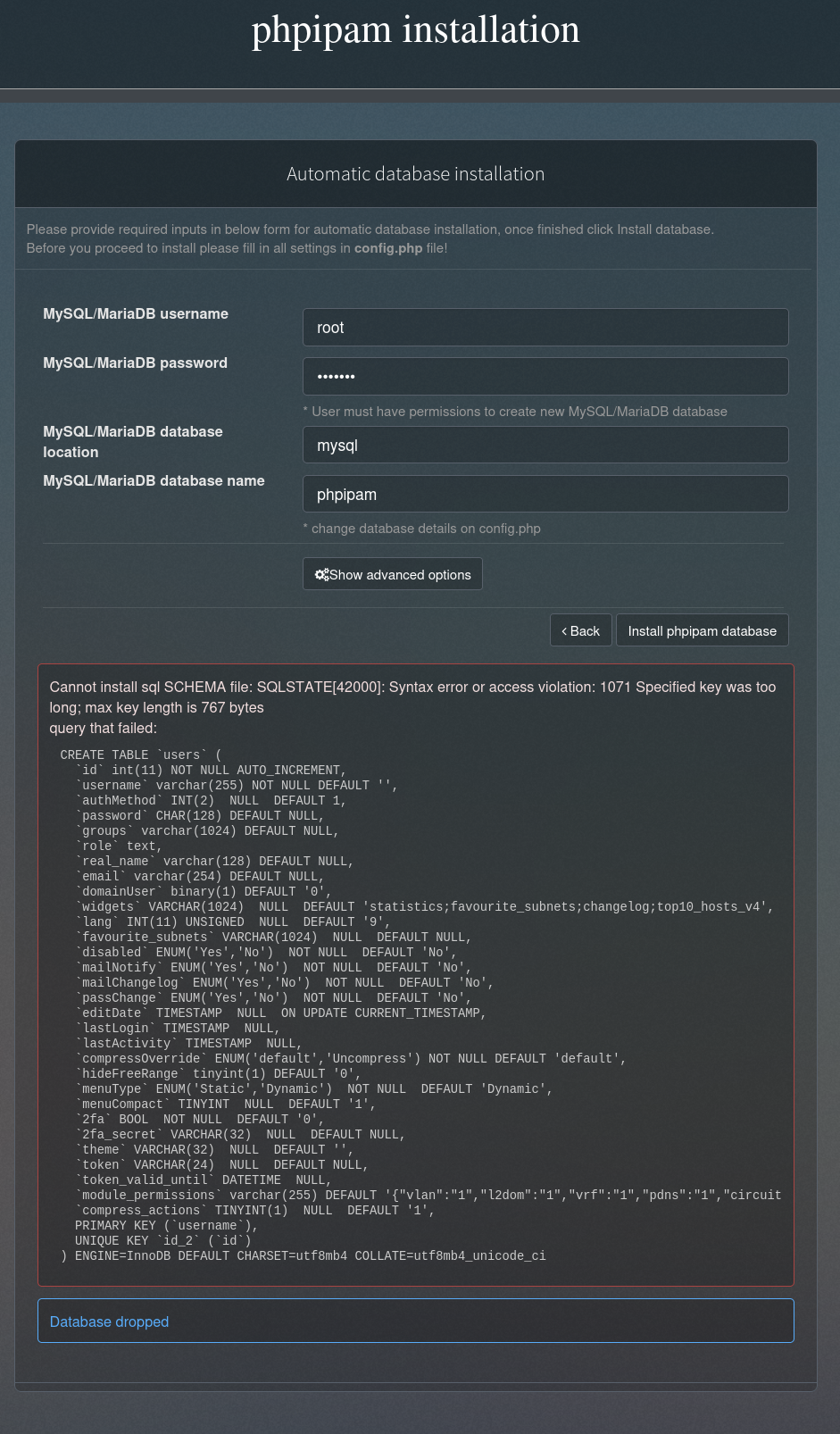Viewport: 840px width, 1434px height.
Task: Click the phpipam installation page title
Action: 415,30
